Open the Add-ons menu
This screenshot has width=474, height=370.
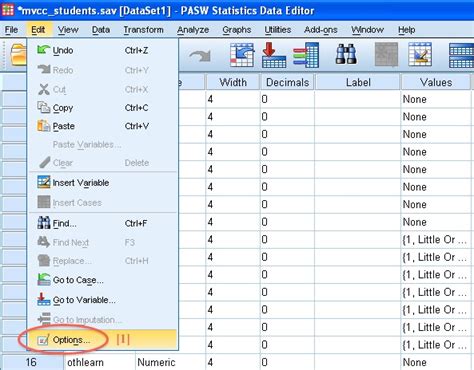pyautogui.click(x=321, y=30)
